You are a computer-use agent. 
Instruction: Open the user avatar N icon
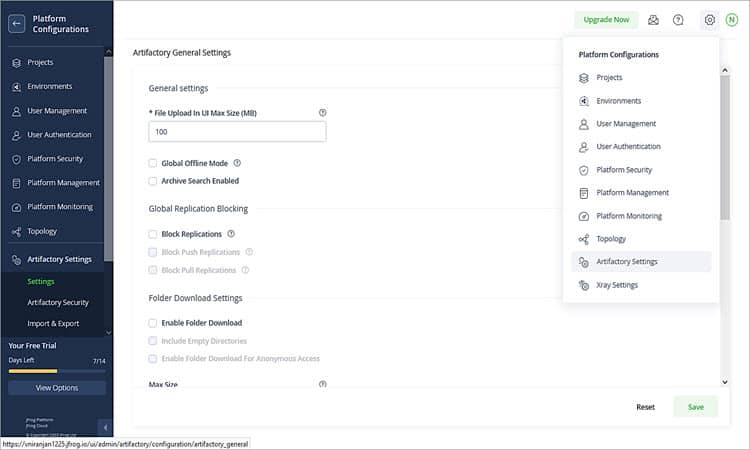732,19
